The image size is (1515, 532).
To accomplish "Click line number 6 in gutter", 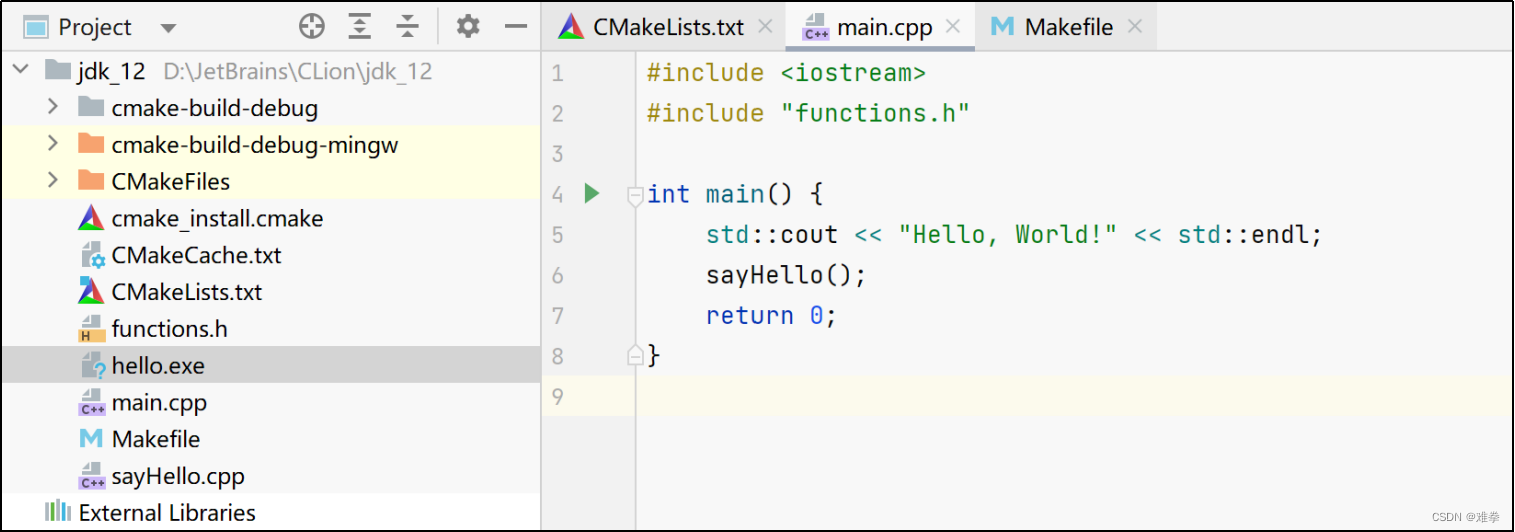I will pyautogui.click(x=557, y=275).
